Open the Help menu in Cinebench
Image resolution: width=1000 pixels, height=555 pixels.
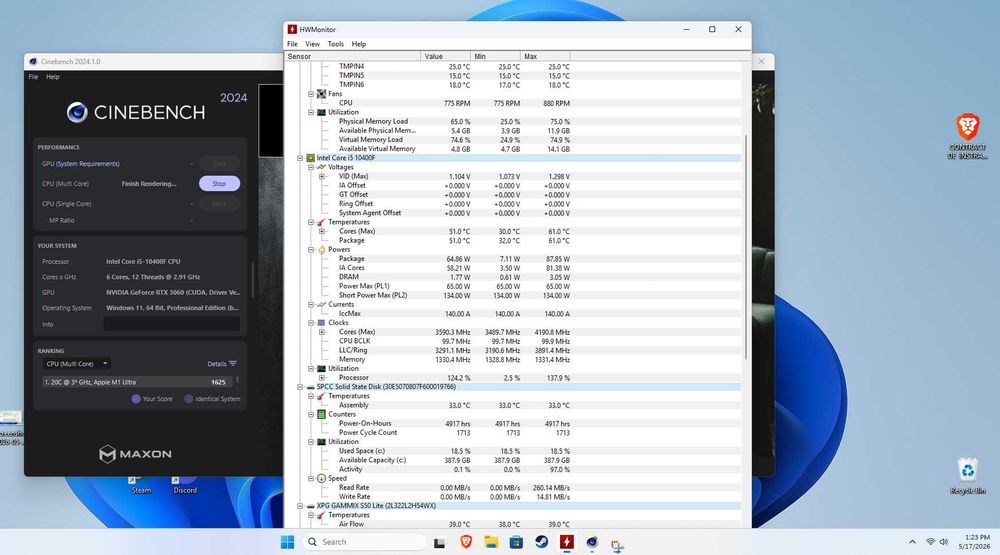[53, 77]
